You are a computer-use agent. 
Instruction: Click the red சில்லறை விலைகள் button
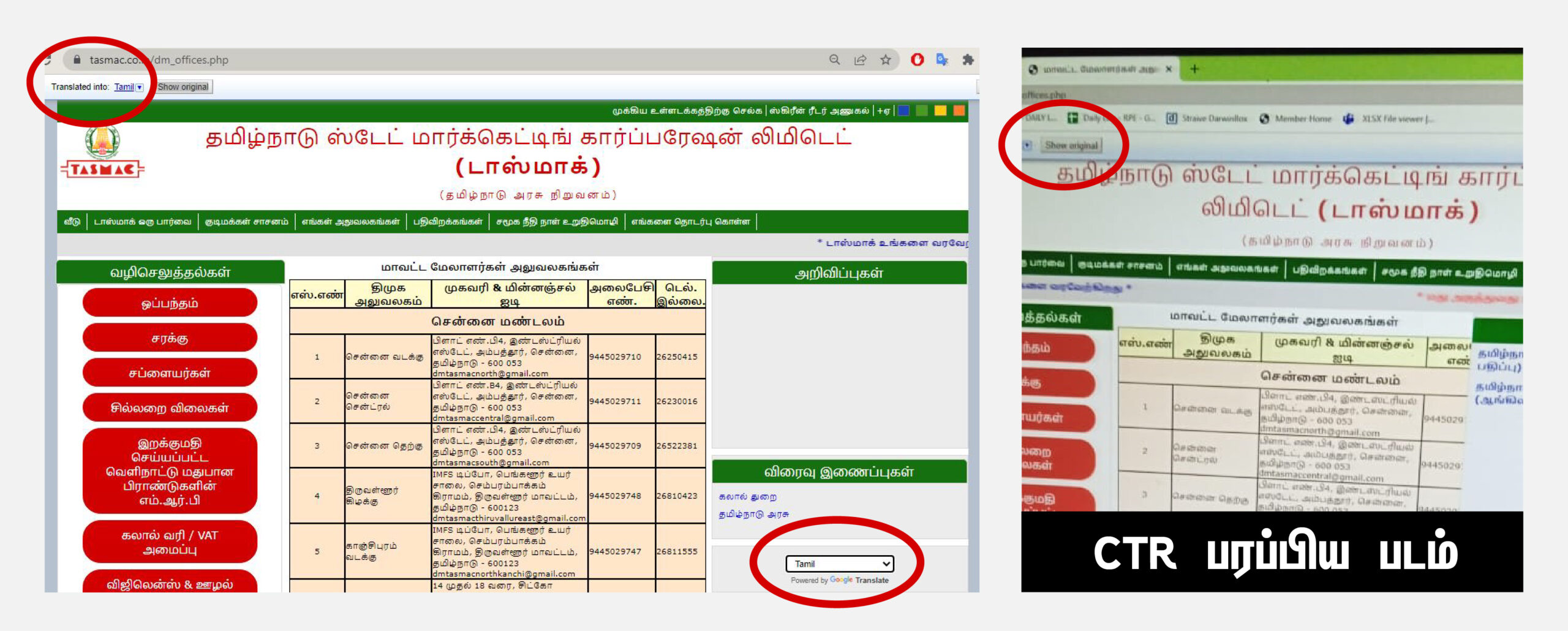[x=170, y=408]
